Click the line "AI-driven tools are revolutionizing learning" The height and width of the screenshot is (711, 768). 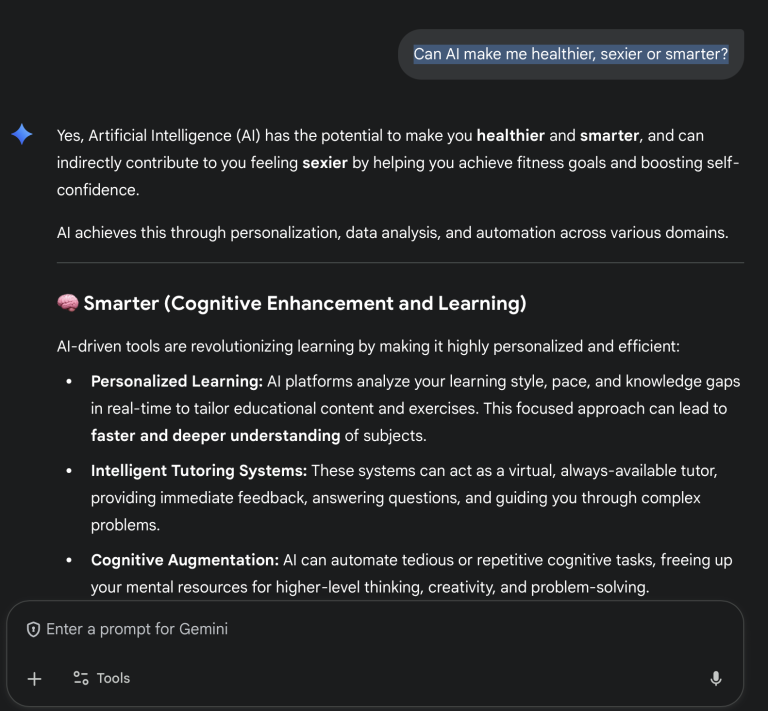coord(368,347)
